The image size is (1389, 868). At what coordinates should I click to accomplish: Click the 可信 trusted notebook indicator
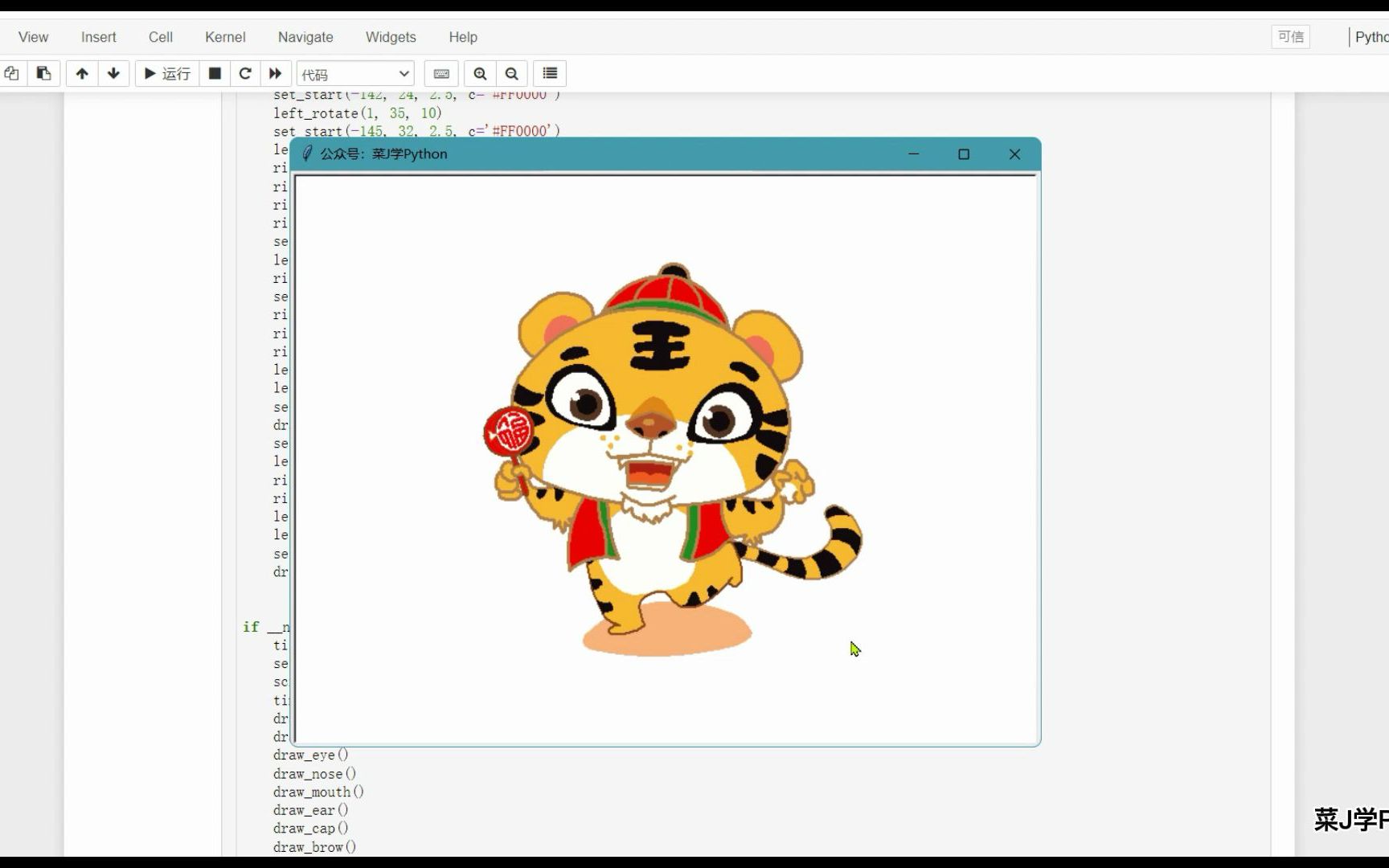pyautogui.click(x=1290, y=37)
